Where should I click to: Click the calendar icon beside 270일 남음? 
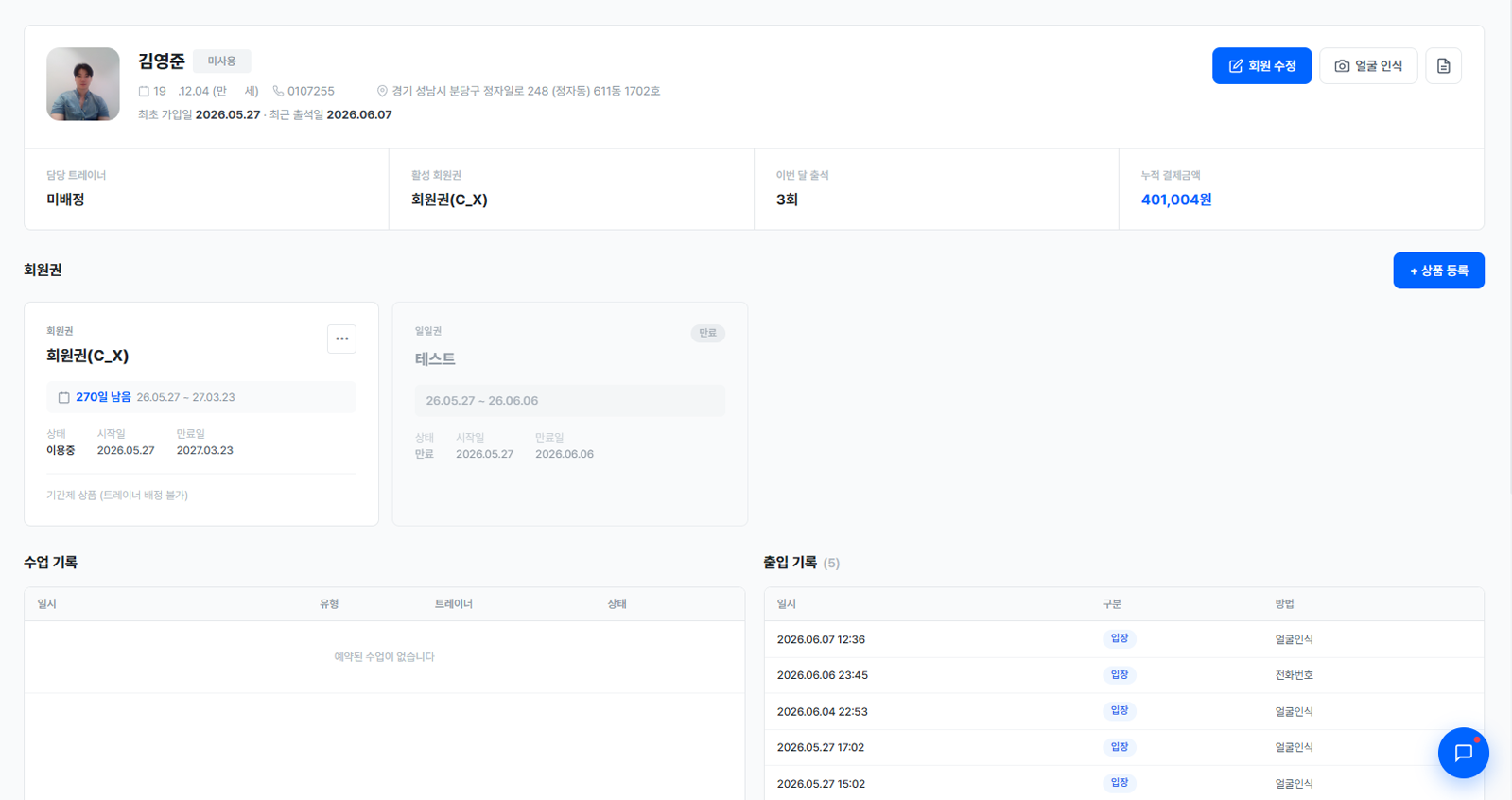pyautogui.click(x=63, y=398)
